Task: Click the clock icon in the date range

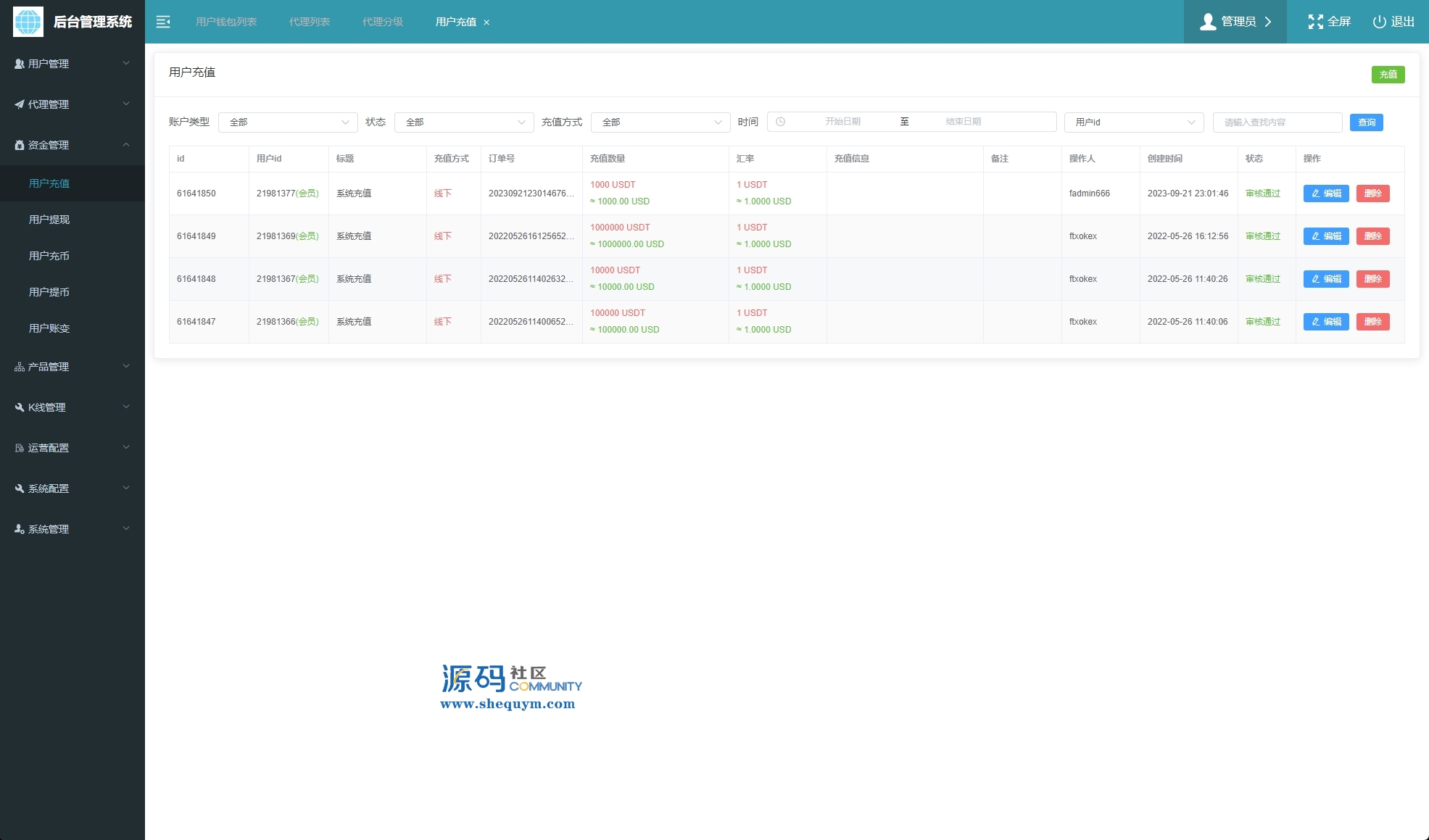Action: coord(781,122)
